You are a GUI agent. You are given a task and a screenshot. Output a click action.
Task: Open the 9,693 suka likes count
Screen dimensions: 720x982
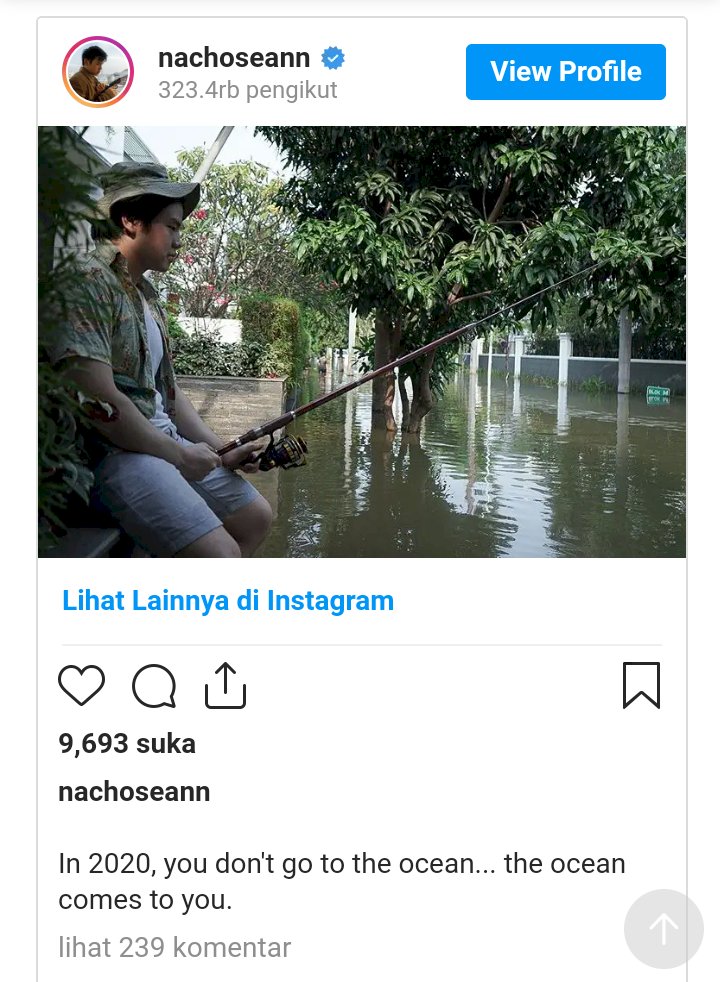click(x=127, y=744)
